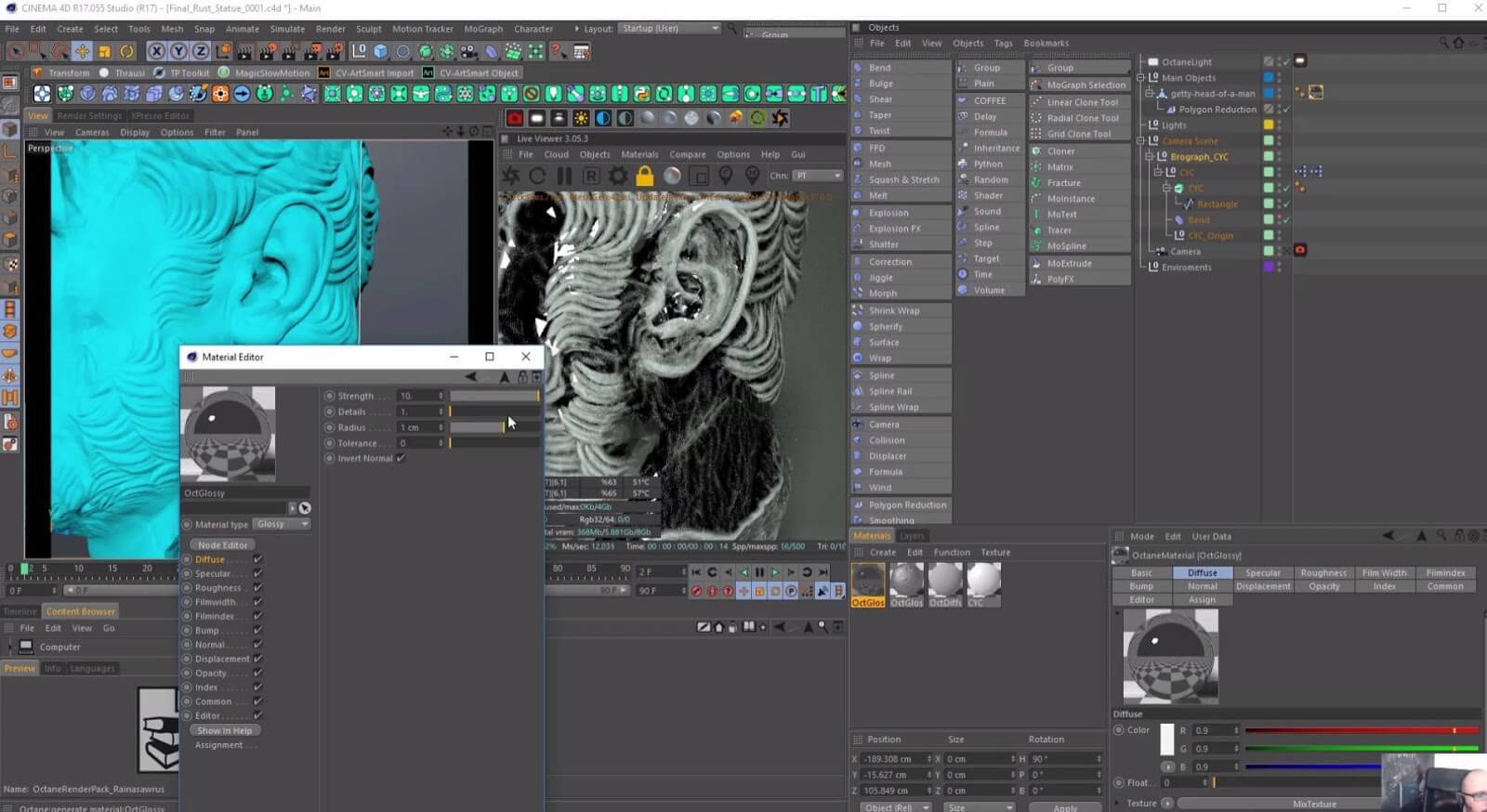Viewport: 1487px width, 812px height.
Task: Open the MoGraph menu
Action: (482, 29)
